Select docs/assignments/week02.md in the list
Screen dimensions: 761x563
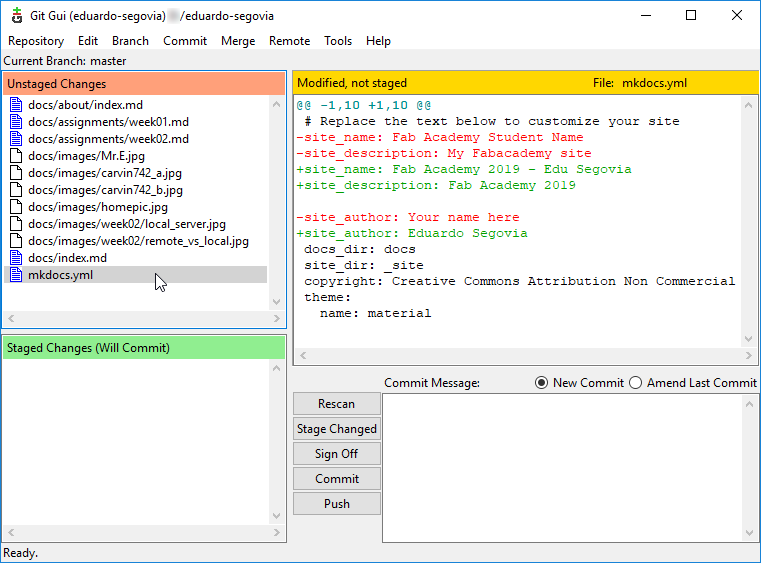[x=108, y=139]
